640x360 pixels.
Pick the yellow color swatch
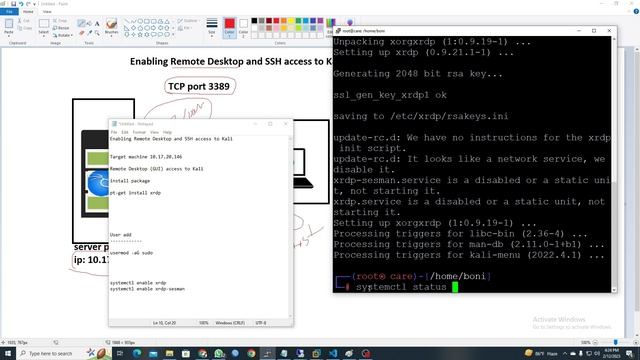coord(291,20)
